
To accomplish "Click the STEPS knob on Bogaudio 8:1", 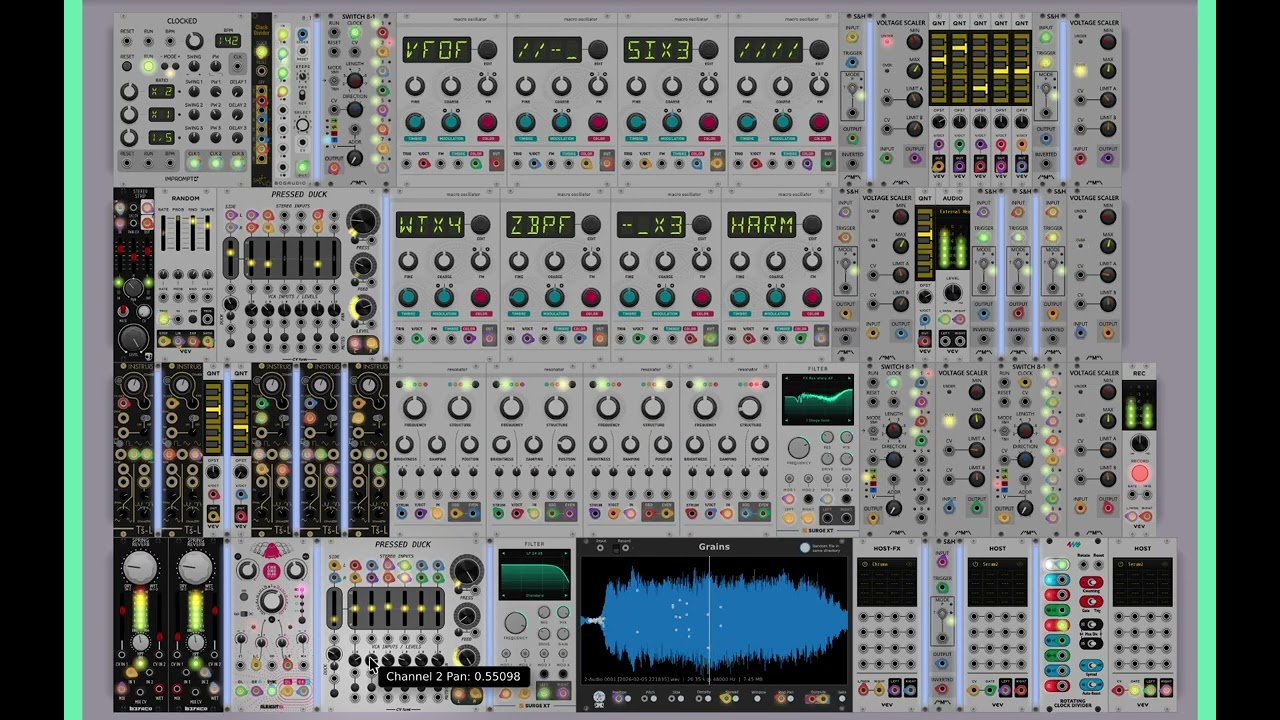I will click(302, 76).
